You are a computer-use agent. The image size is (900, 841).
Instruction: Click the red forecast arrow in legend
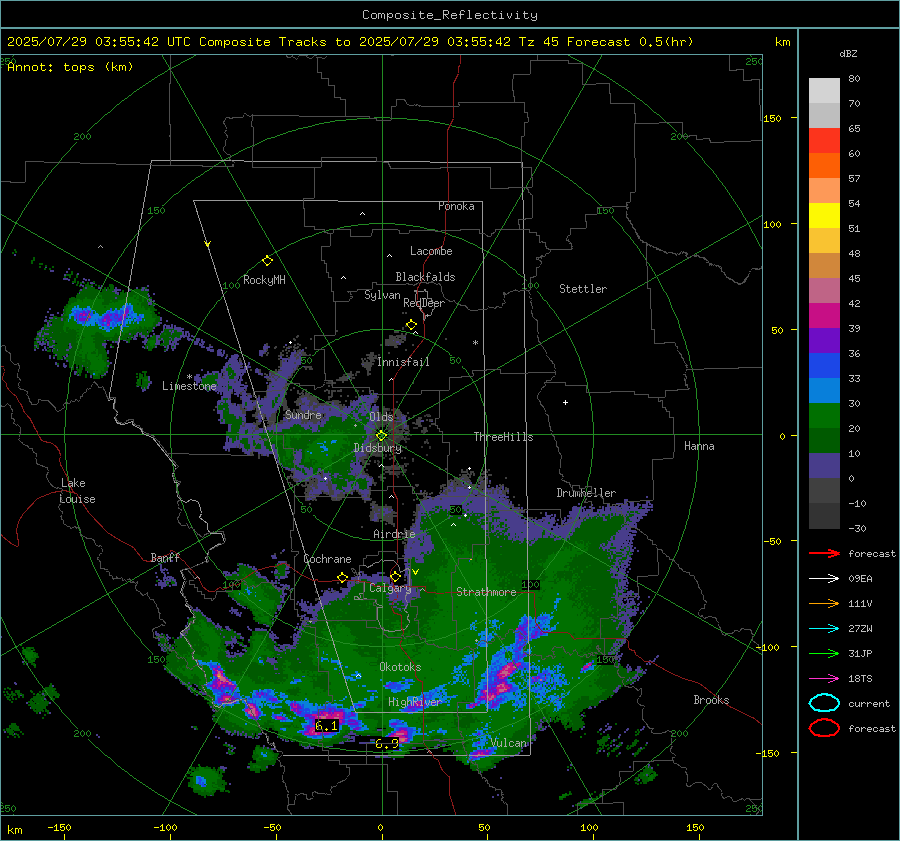[x=824, y=553]
